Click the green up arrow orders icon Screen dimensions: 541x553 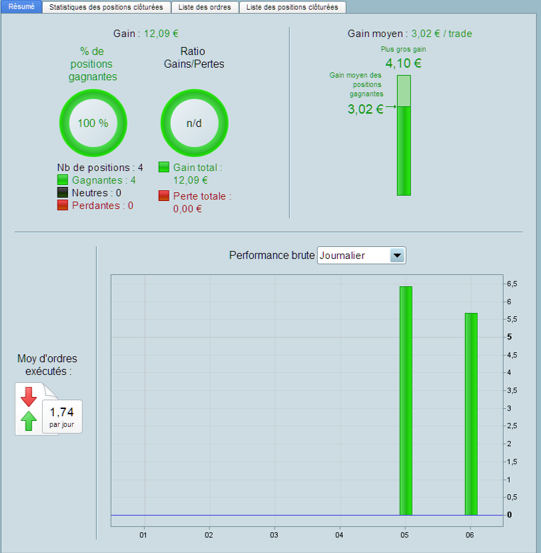[x=29, y=421]
